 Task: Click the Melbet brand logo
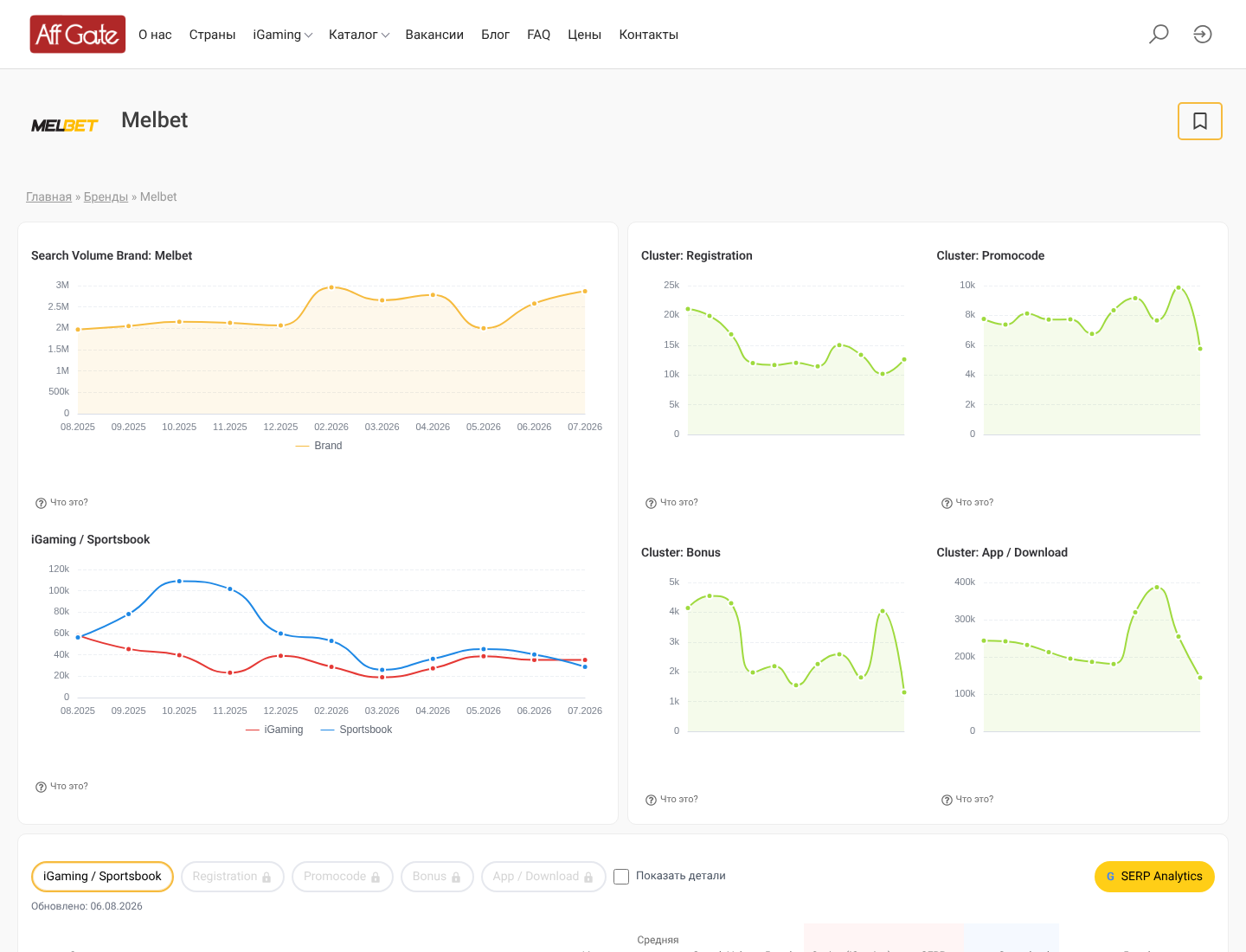pos(65,125)
